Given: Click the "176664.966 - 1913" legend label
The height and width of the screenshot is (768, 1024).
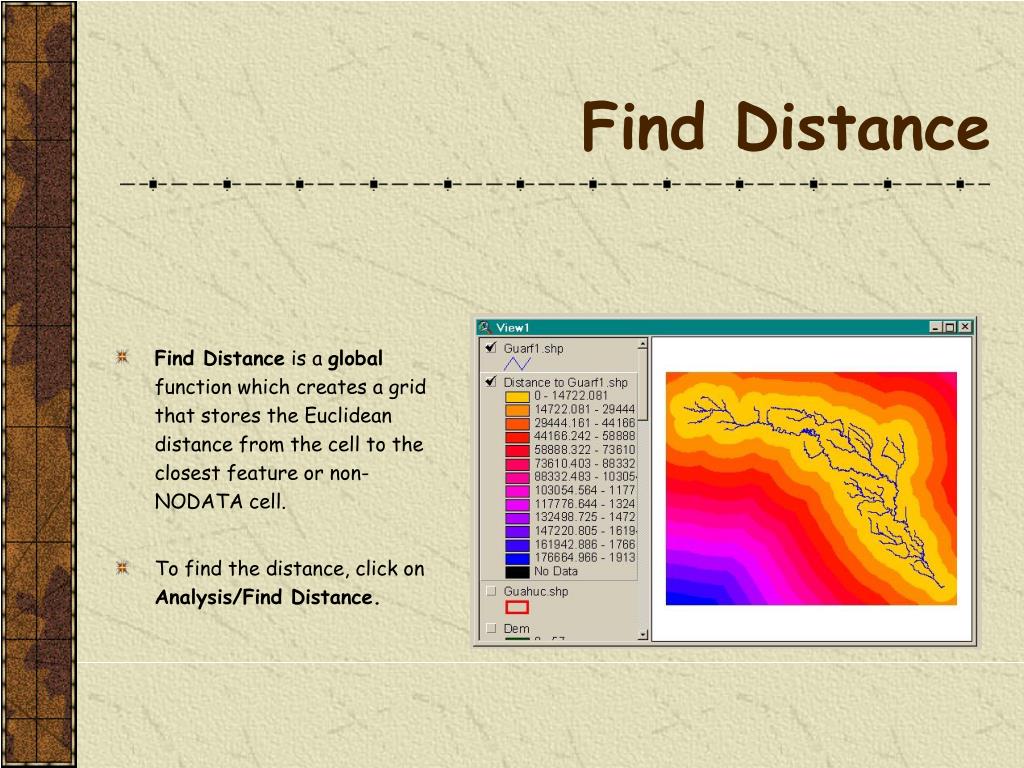Looking at the screenshot, I should pyautogui.click(x=584, y=558).
